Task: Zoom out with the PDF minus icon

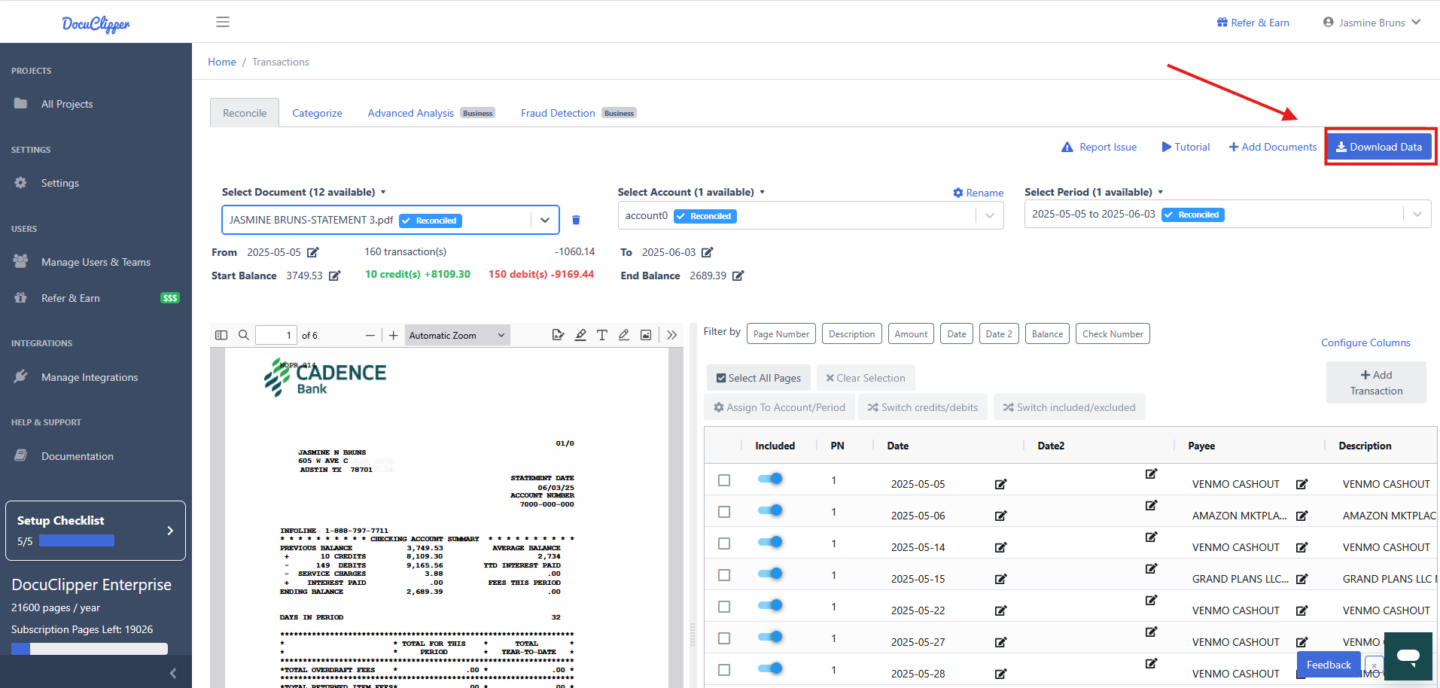Action: [x=371, y=335]
